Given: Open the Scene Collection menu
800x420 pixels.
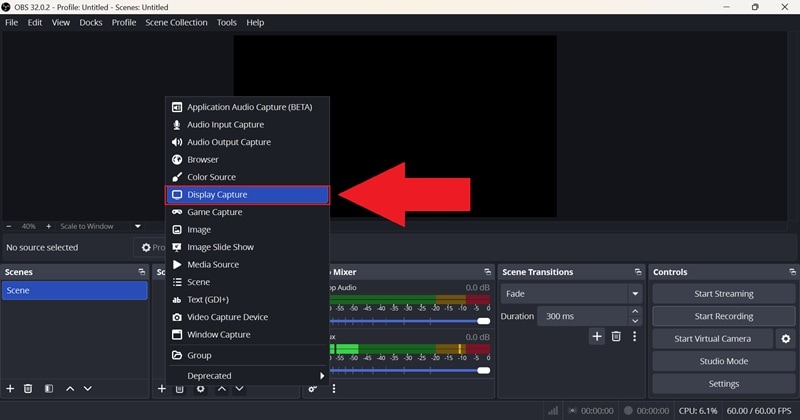Looking at the screenshot, I should (x=176, y=22).
